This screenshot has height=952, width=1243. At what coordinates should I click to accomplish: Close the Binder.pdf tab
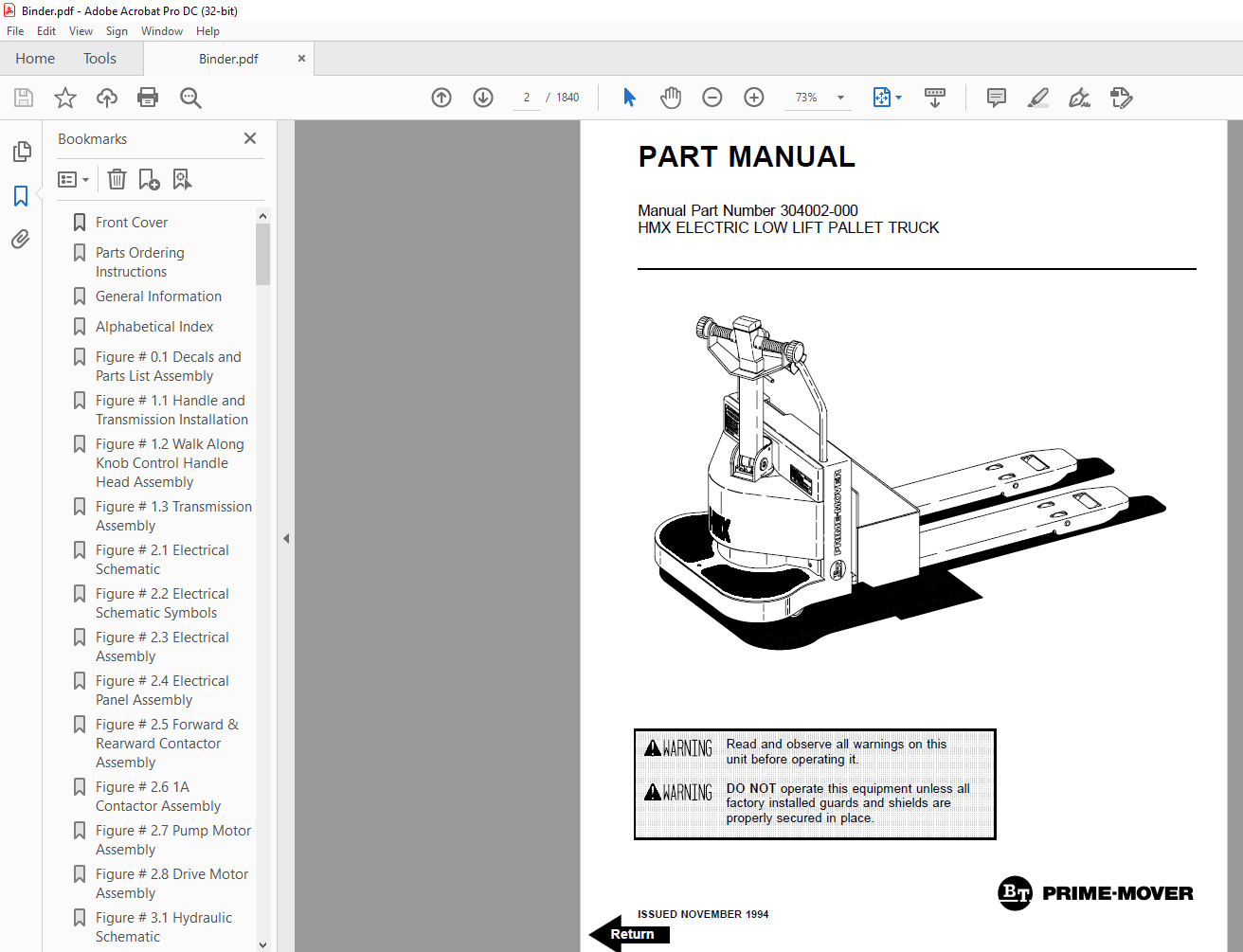(x=301, y=59)
